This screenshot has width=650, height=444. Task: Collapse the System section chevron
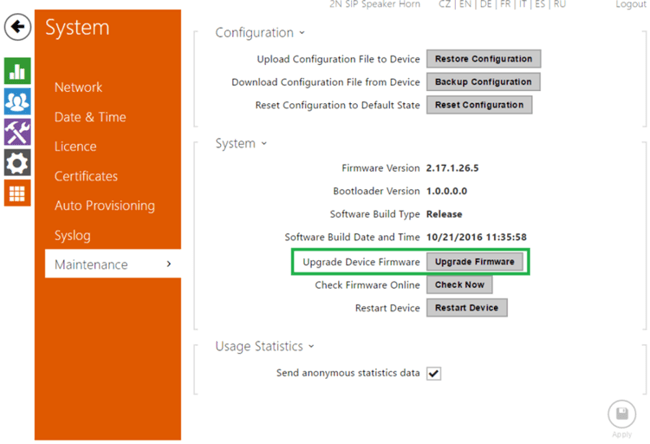click(264, 143)
